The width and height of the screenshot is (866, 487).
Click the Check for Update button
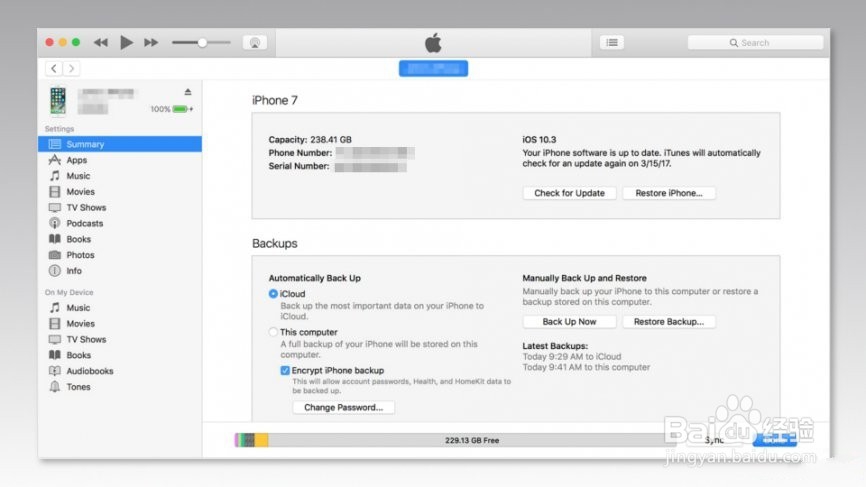(569, 193)
